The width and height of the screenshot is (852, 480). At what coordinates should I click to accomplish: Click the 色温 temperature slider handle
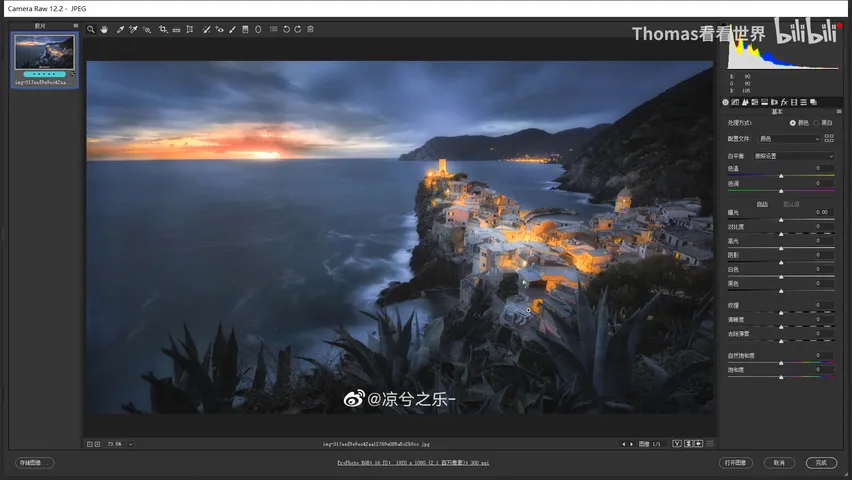click(x=781, y=176)
